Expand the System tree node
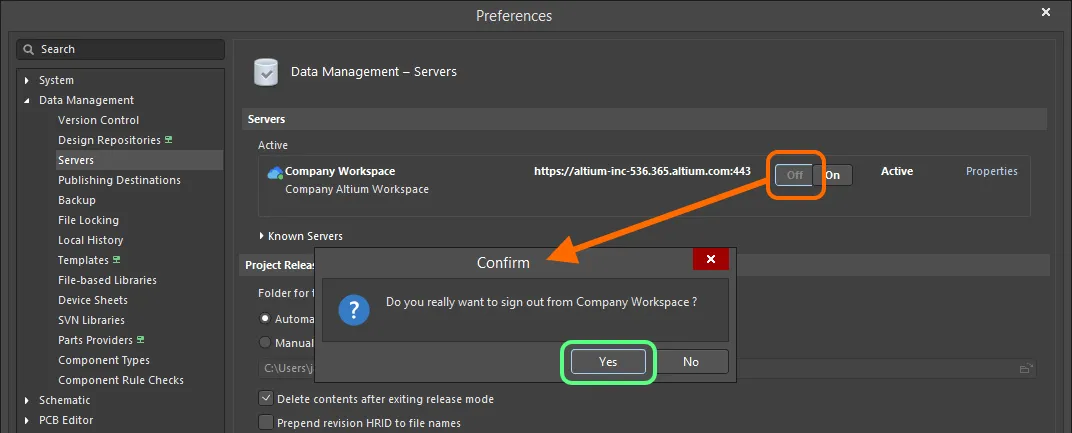Image resolution: width=1072 pixels, height=433 pixels. [x=27, y=81]
